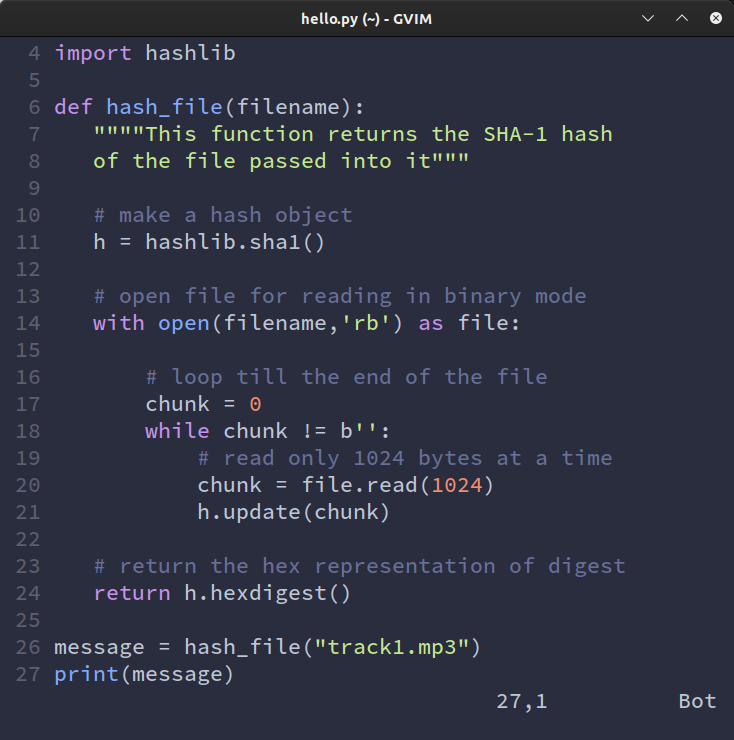Click line number 11 in the gutter
The height and width of the screenshot is (740, 734).
(x=28, y=242)
